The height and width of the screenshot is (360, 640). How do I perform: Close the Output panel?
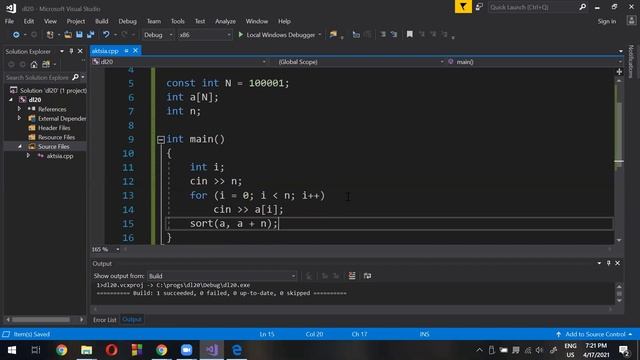click(x=618, y=263)
